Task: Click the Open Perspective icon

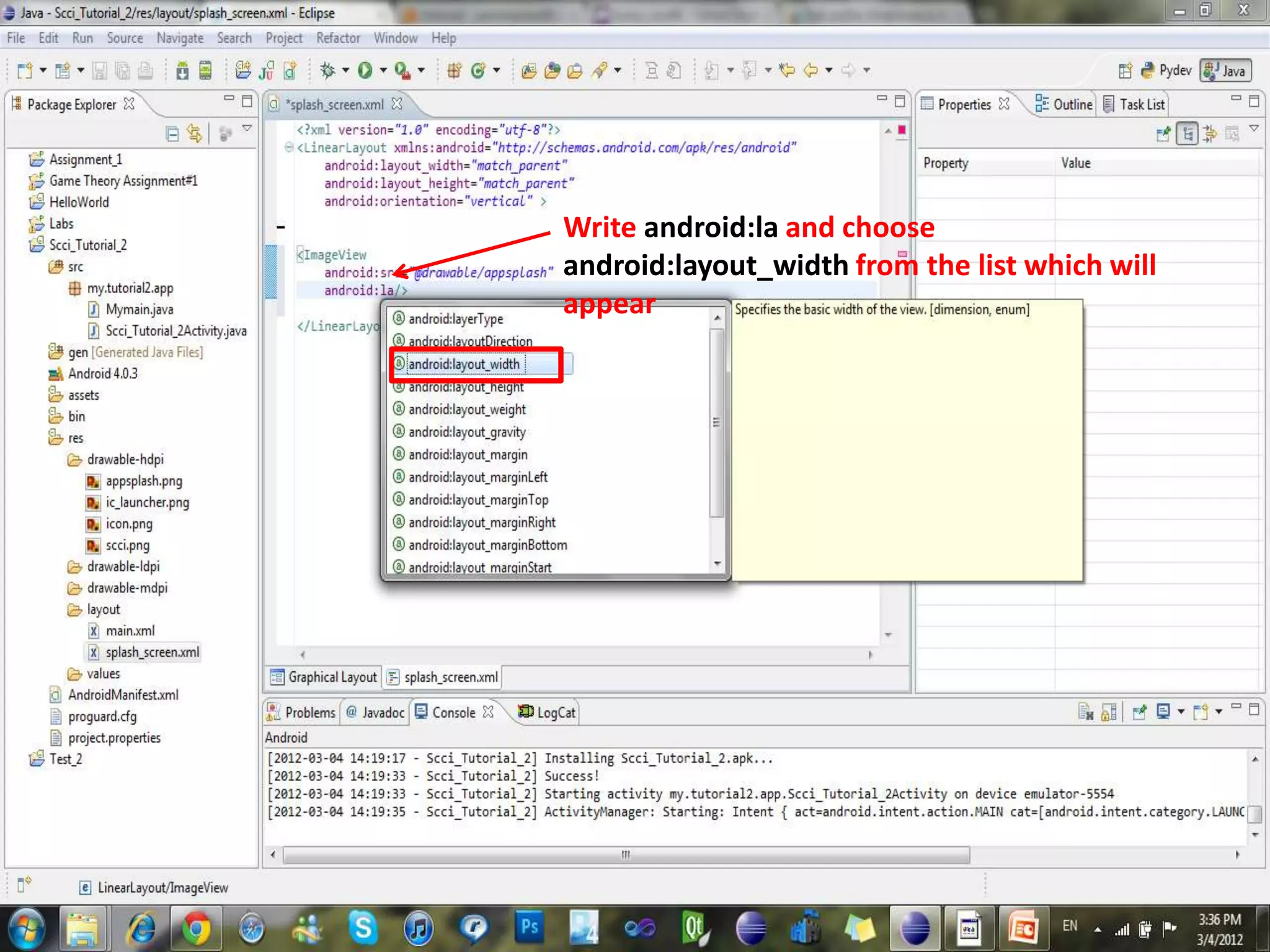Action: [1126, 71]
